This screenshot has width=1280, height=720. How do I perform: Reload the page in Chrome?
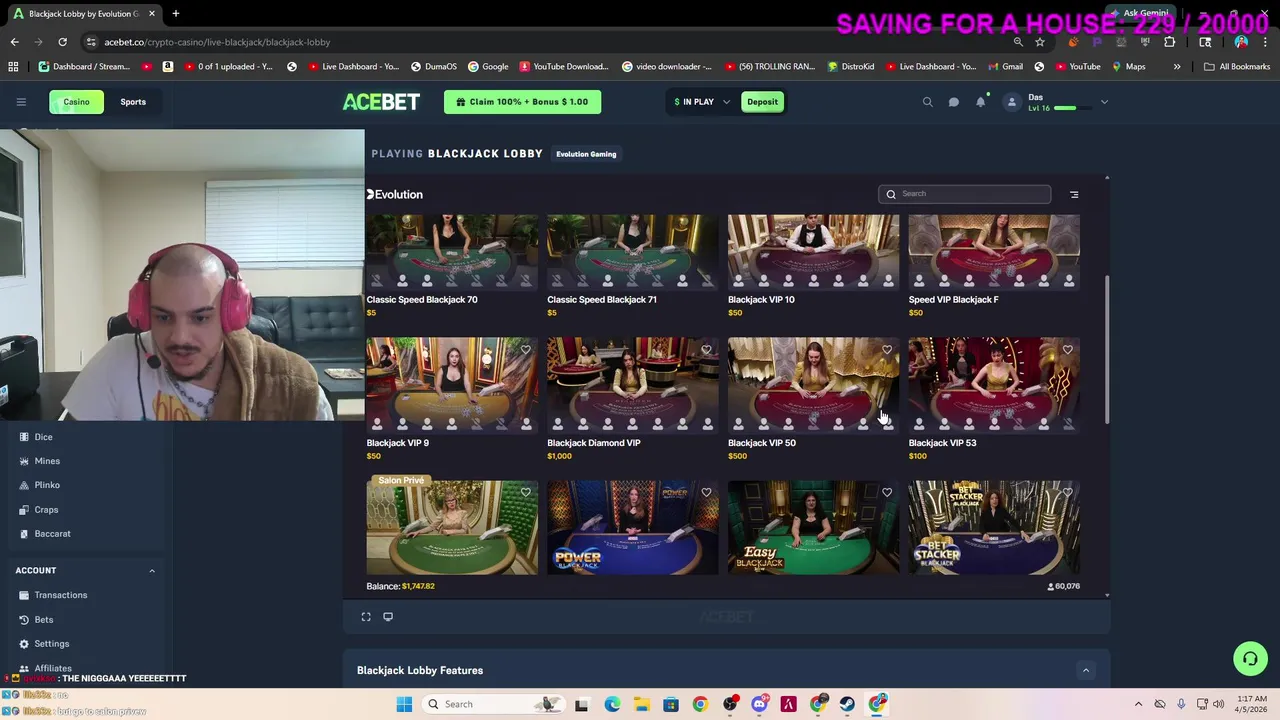coord(62,42)
